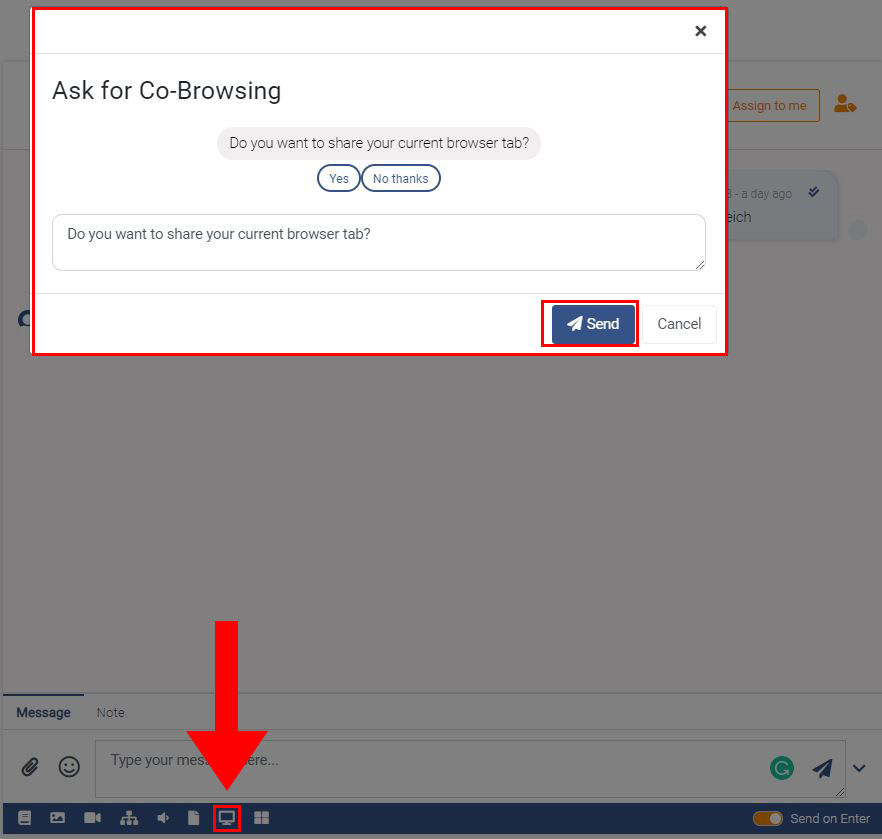Click the grid layout icon

click(x=262, y=818)
